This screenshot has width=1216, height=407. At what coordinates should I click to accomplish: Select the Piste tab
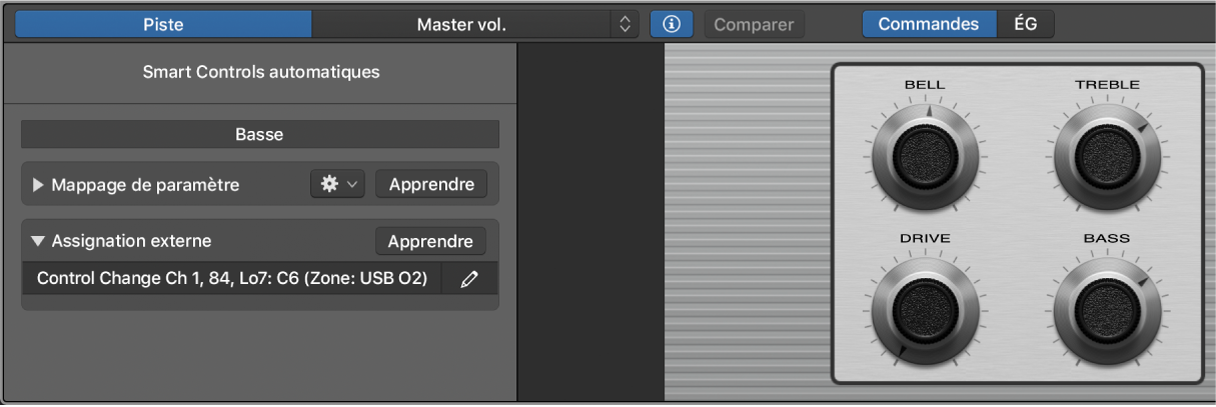tap(163, 24)
